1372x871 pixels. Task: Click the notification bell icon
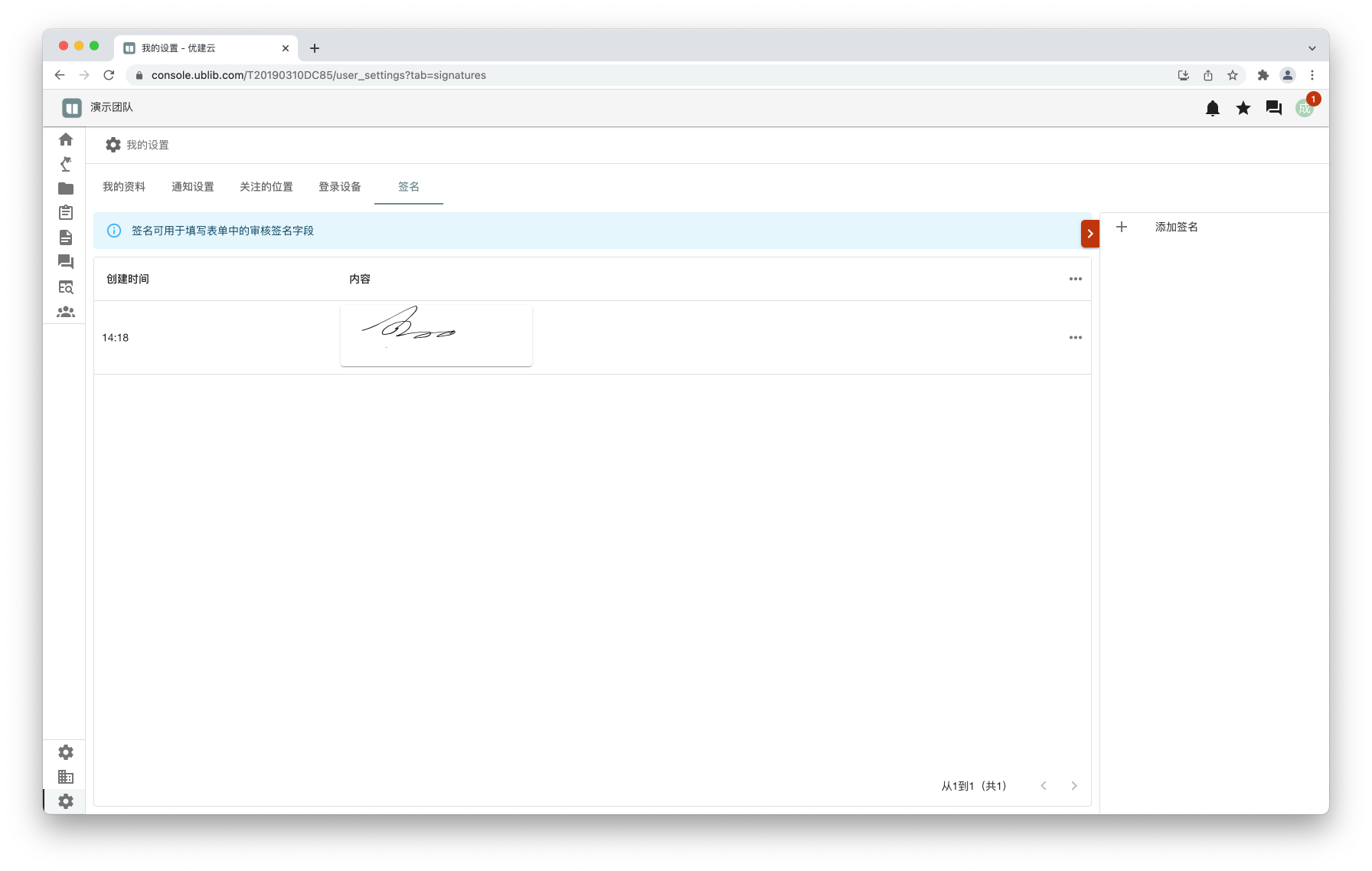[1212, 108]
